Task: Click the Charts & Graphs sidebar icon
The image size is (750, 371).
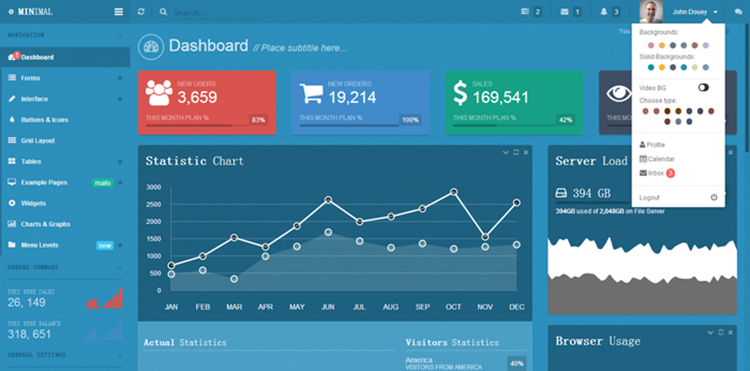Action: coord(12,224)
